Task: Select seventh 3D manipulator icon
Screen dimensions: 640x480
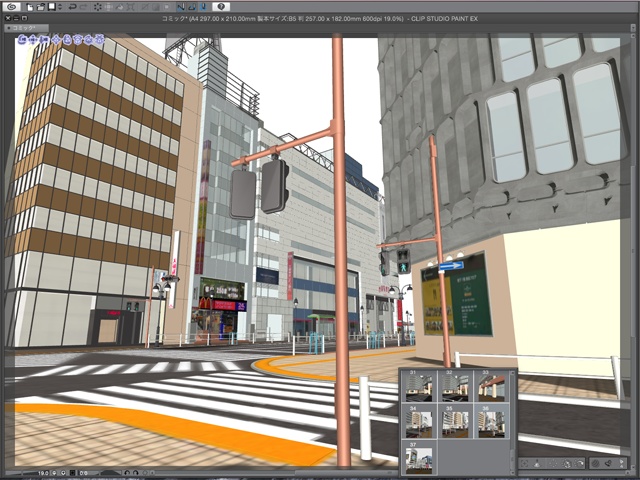Action: [x=89, y=40]
